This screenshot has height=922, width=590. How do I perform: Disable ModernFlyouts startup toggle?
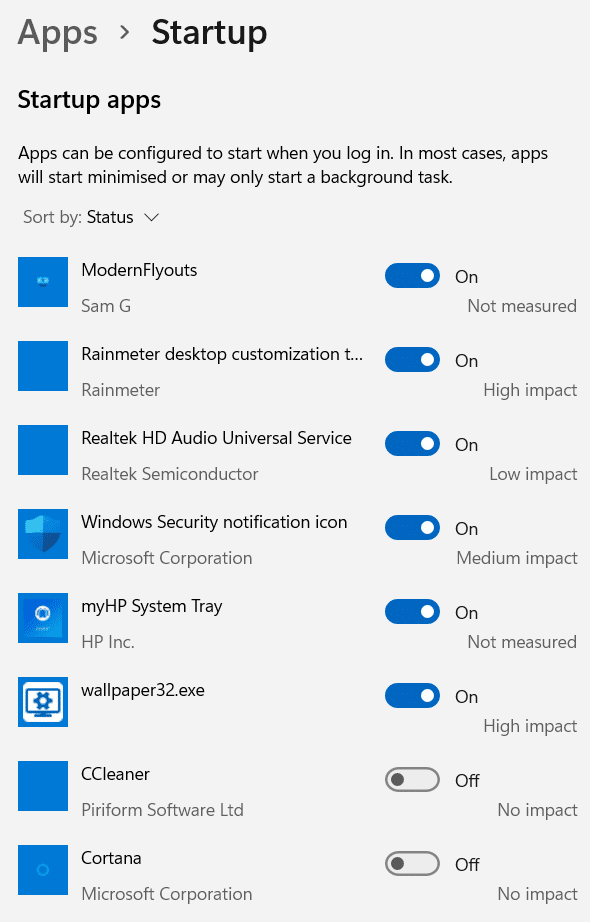pyautogui.click(x=412, y=276)
